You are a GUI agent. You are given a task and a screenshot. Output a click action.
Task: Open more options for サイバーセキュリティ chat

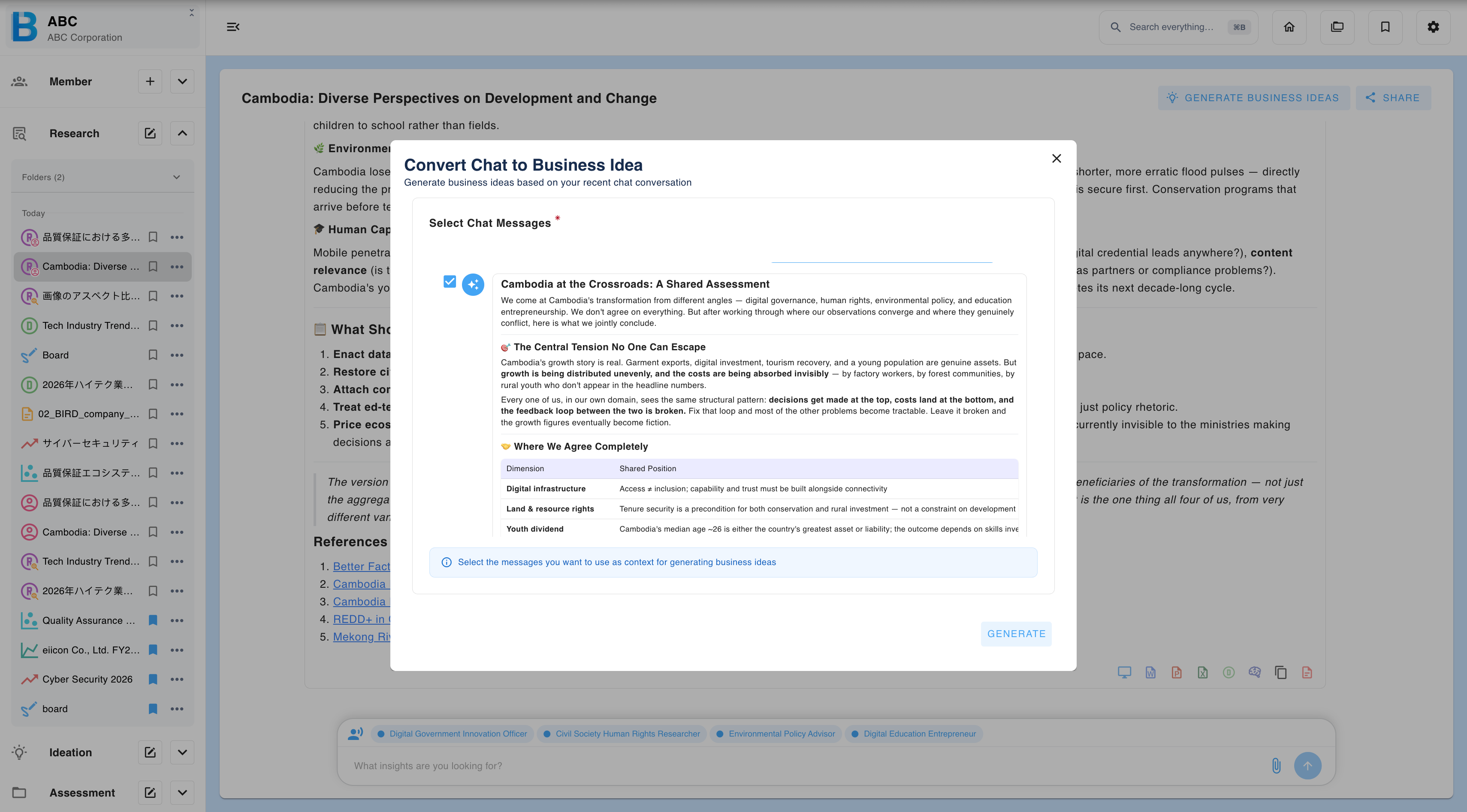[177, 443]
